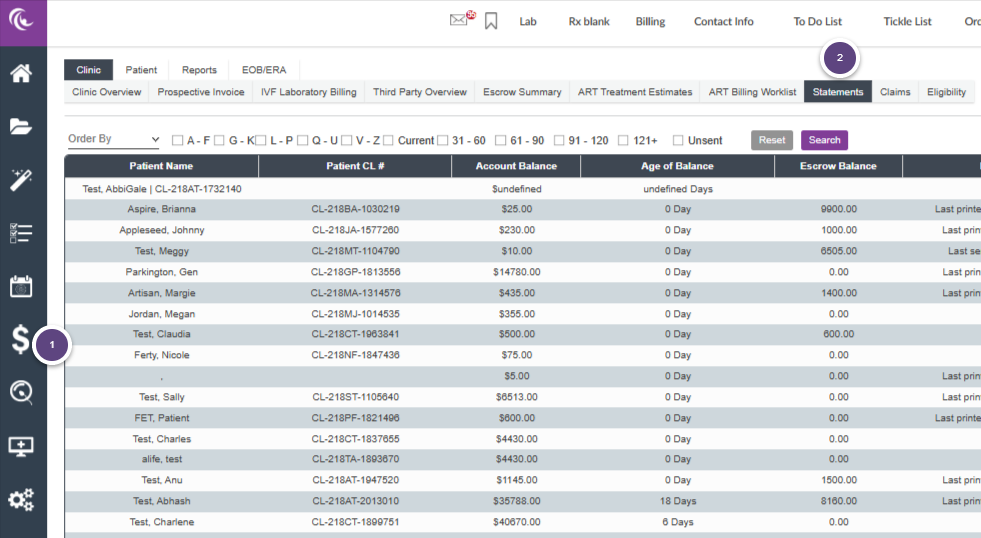Open the folder icon in sidebar
The height and width of the screenshot is (538, 981).
coord(21,126)
